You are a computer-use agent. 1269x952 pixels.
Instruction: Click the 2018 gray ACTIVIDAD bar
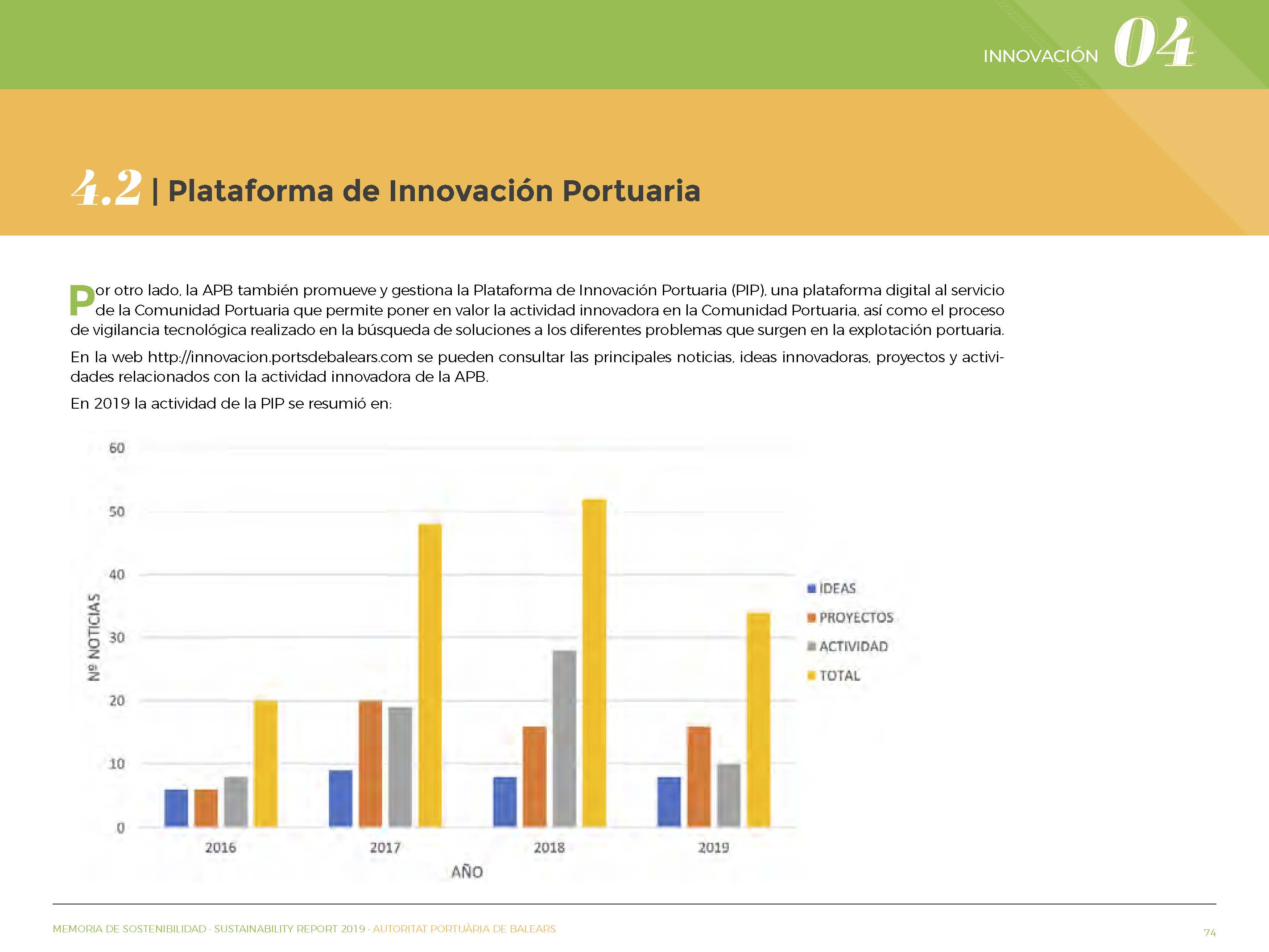565,738
